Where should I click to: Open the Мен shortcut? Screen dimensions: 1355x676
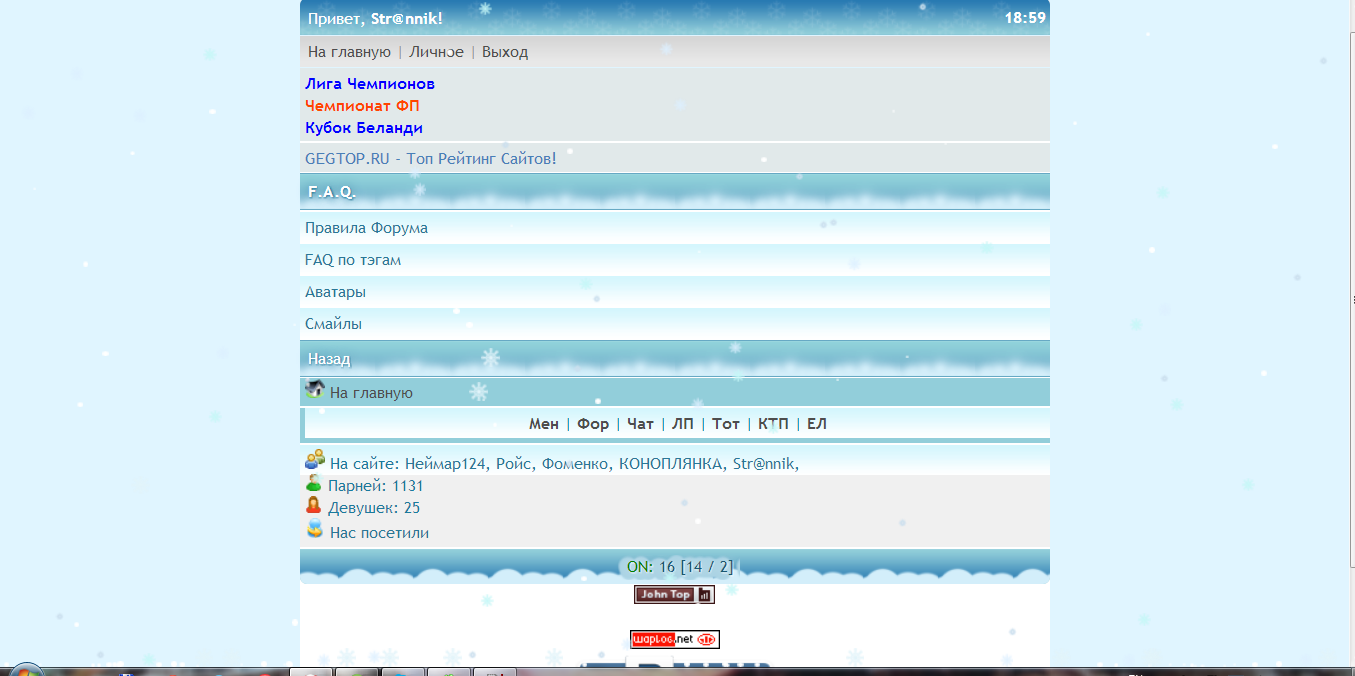[x=544, y=424]
